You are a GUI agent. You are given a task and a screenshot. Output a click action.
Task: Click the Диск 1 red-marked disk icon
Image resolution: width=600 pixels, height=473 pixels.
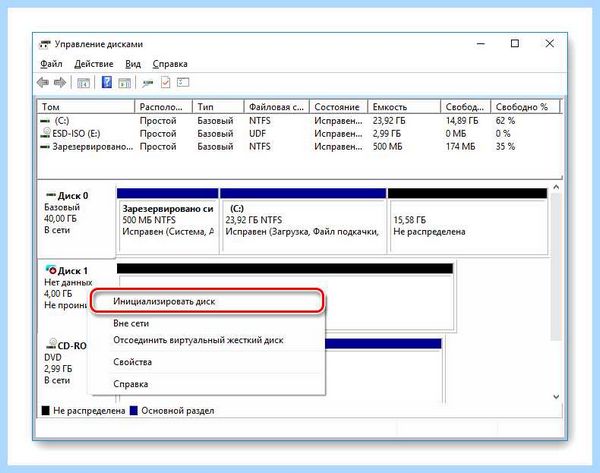[x=51, y=269]
